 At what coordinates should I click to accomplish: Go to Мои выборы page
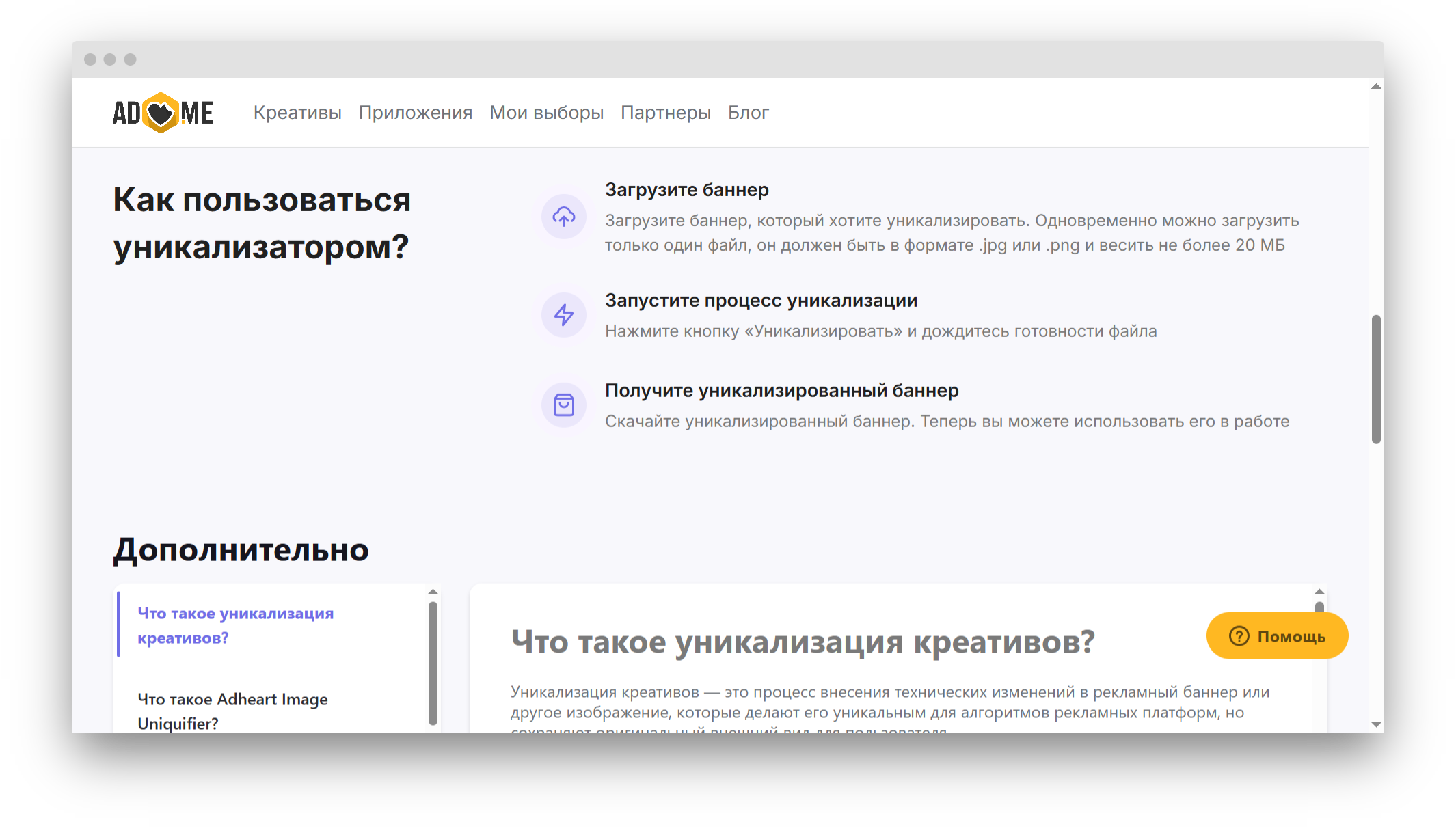(546, 112)
